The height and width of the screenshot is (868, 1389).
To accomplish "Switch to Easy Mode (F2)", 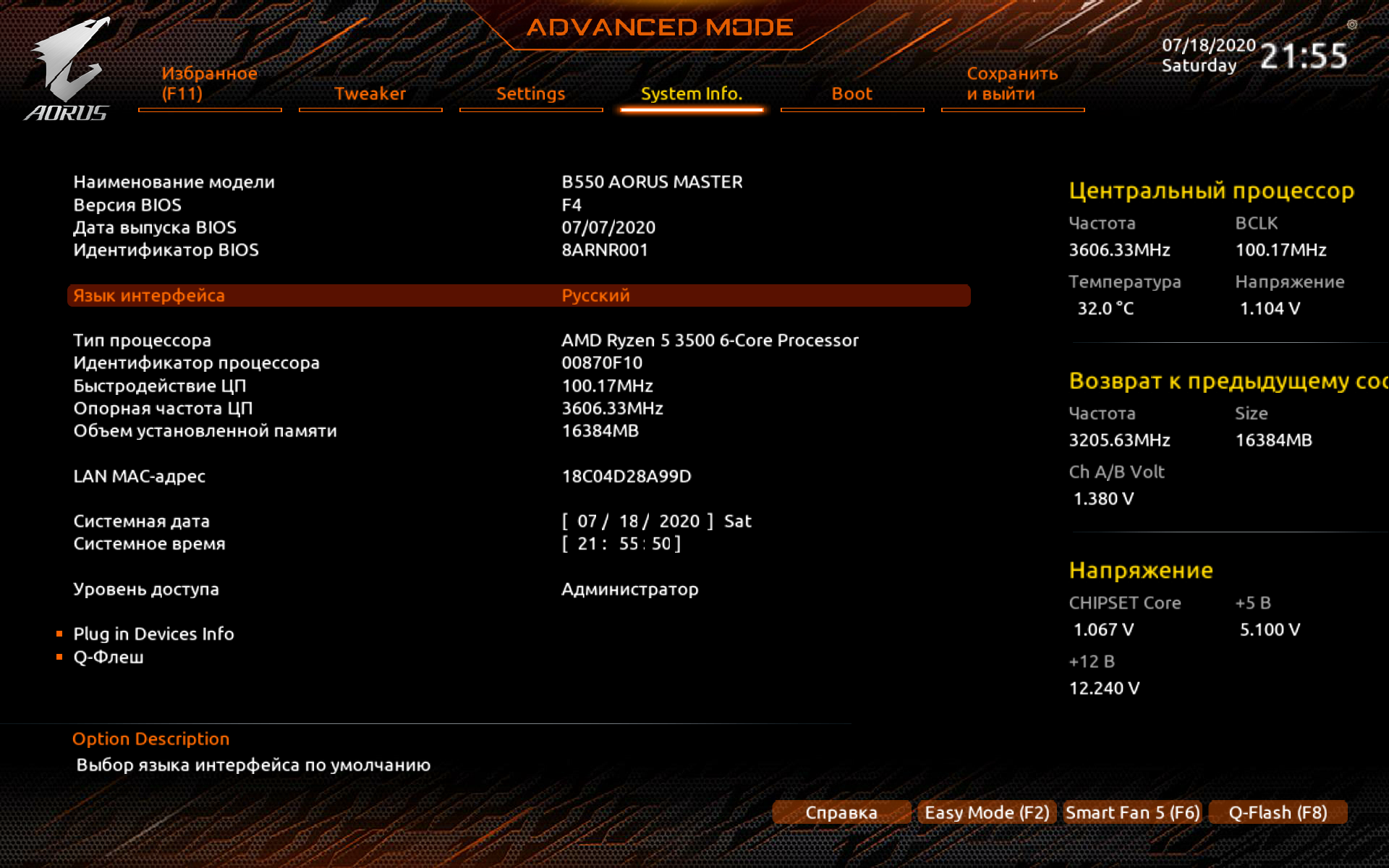I will click(x=986, y=813).
